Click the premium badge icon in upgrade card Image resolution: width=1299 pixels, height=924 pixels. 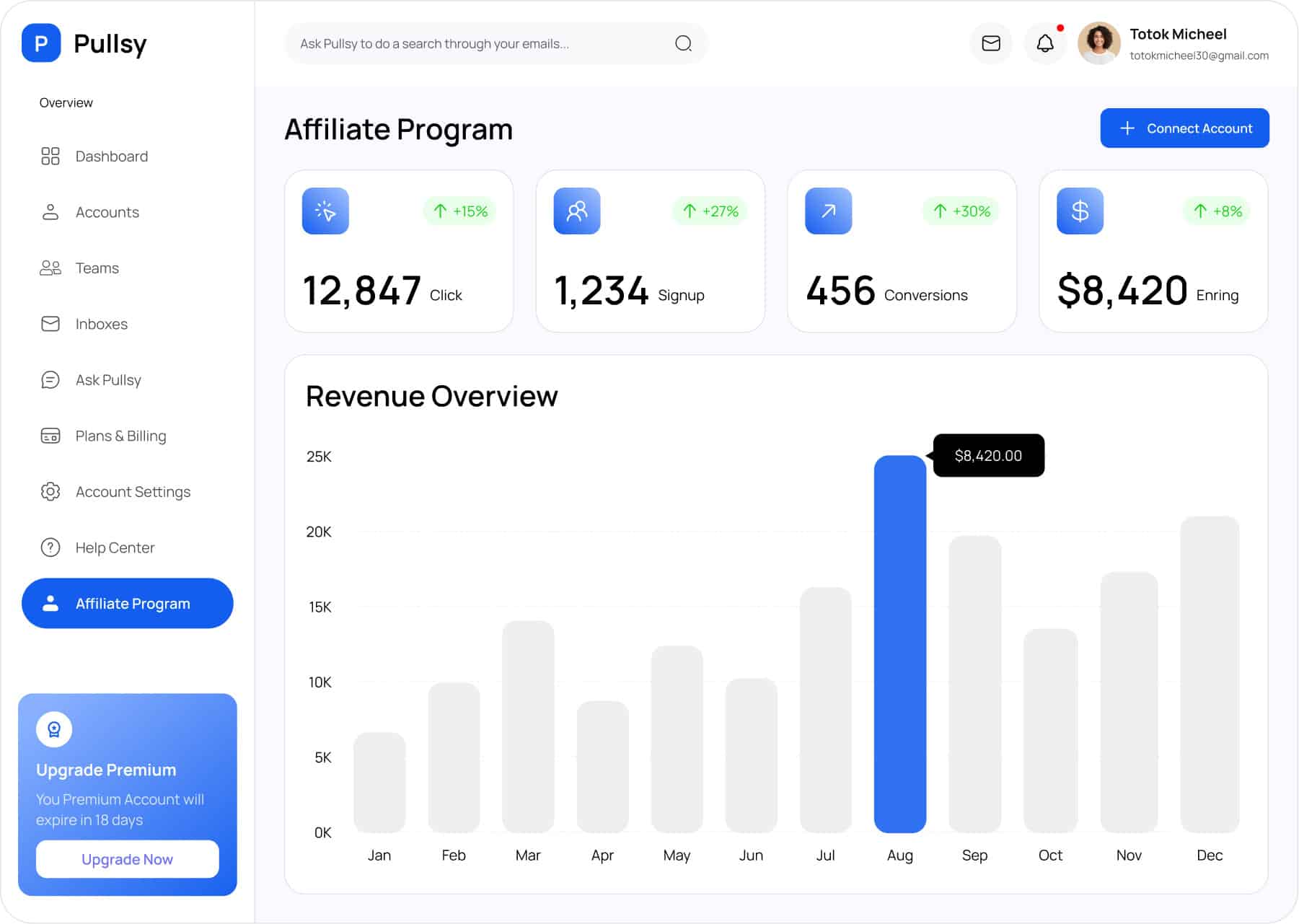coord(54,729)
